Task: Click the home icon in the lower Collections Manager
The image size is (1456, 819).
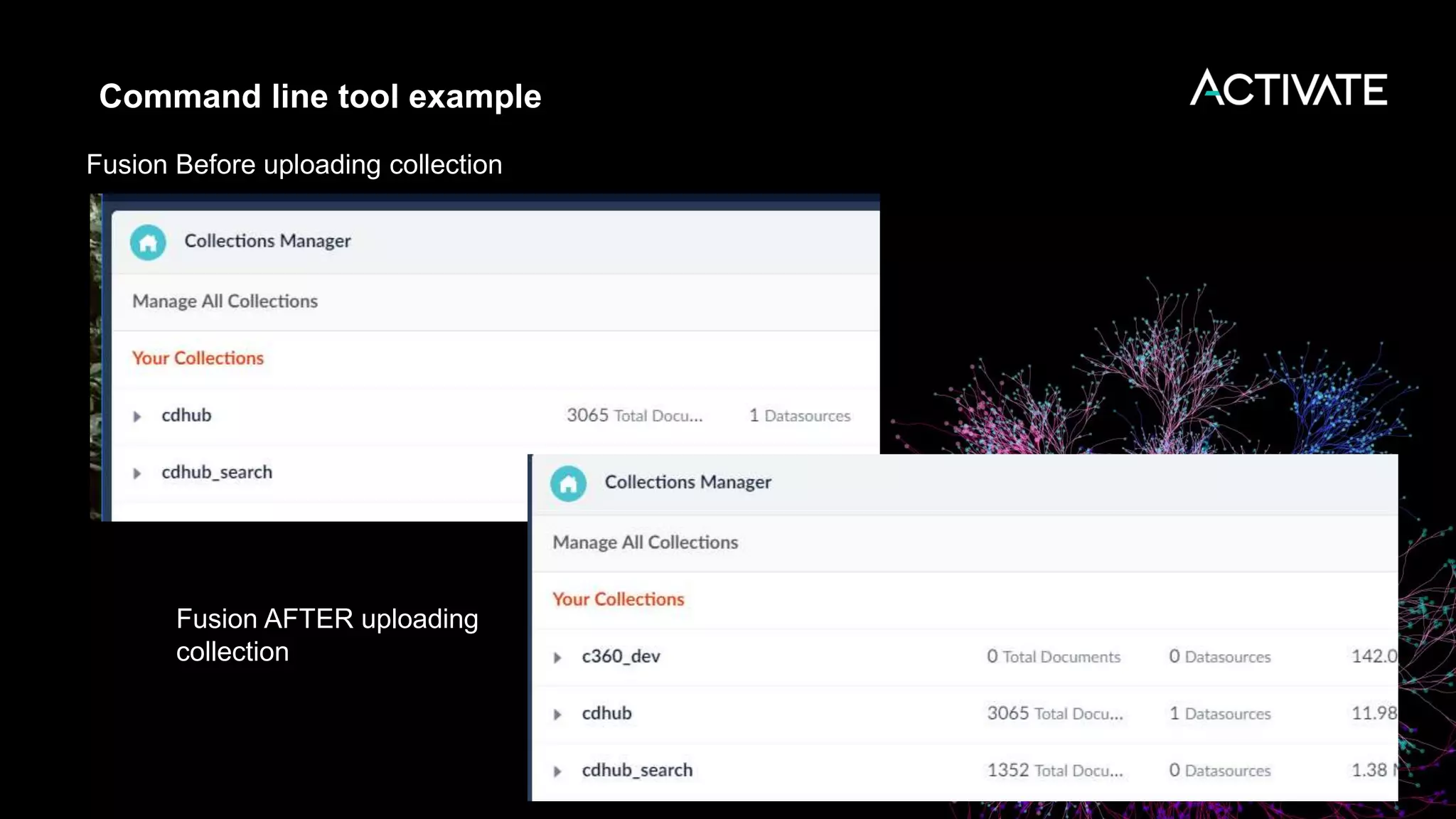Action: point(568,484)
